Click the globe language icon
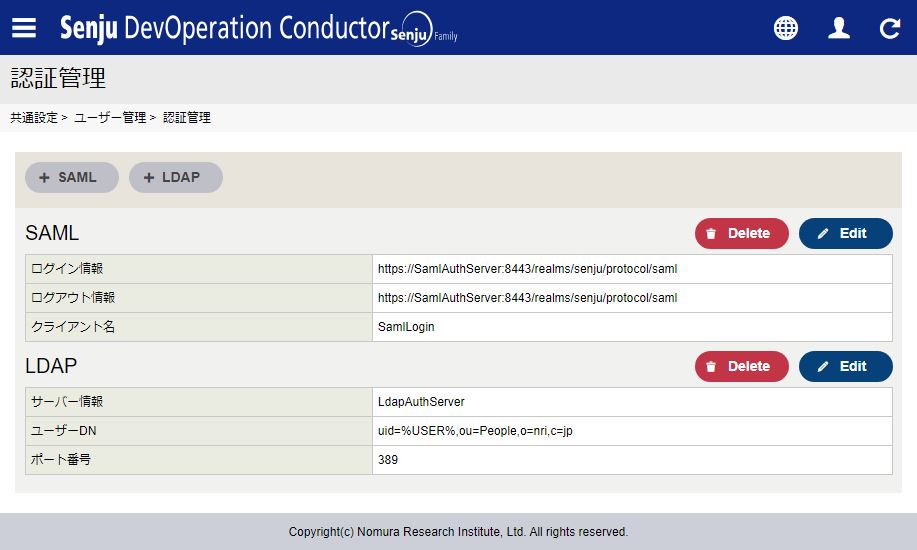 (x=785, y=28)
